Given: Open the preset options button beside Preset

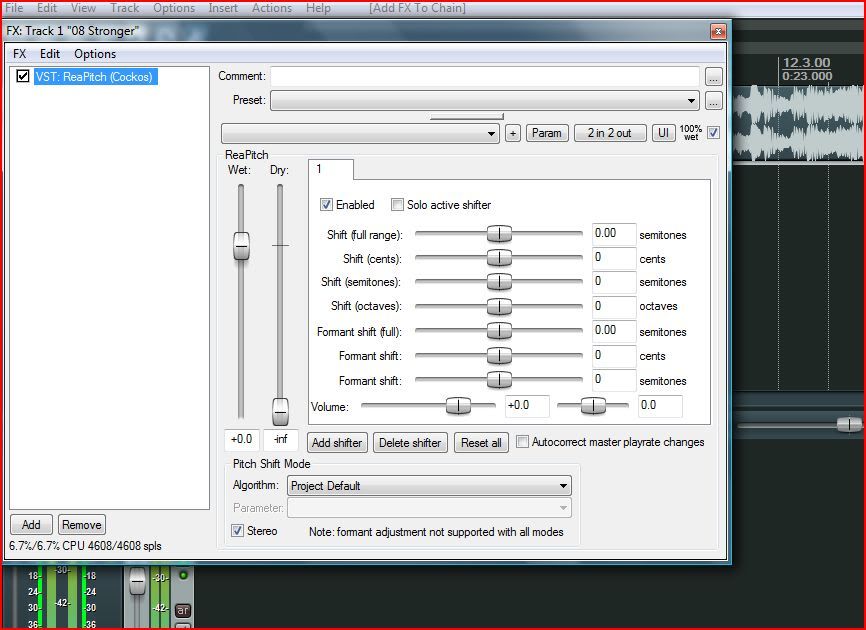Looking at the screenshot, I should 714,101.
